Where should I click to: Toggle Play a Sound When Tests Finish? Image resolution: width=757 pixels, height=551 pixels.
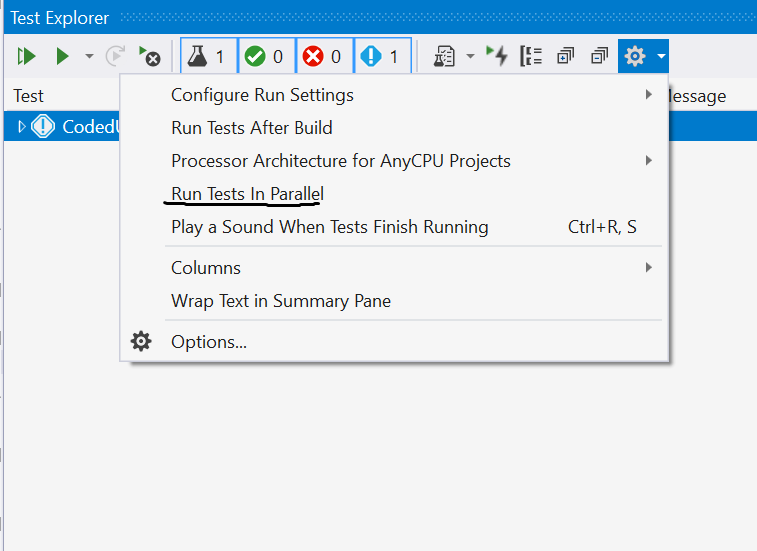394,226
